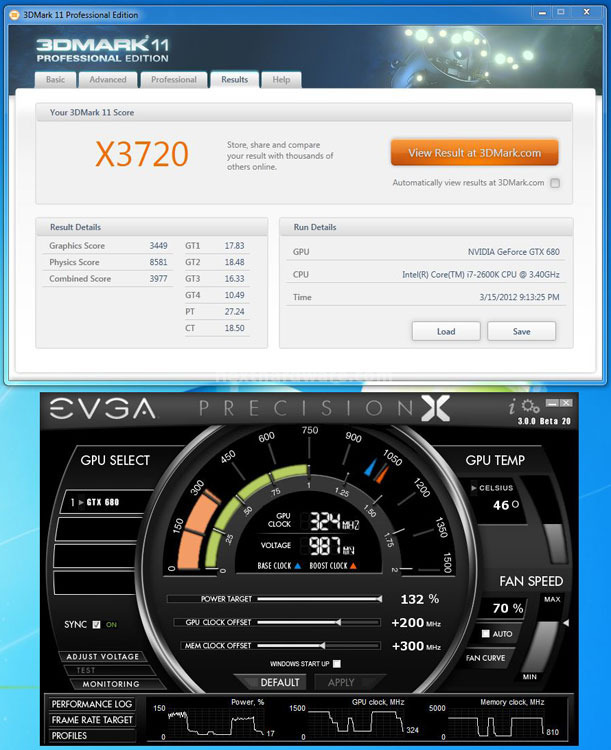Click the 987 mV voltage readout
The image size is (611, 750).
point(332,545)
